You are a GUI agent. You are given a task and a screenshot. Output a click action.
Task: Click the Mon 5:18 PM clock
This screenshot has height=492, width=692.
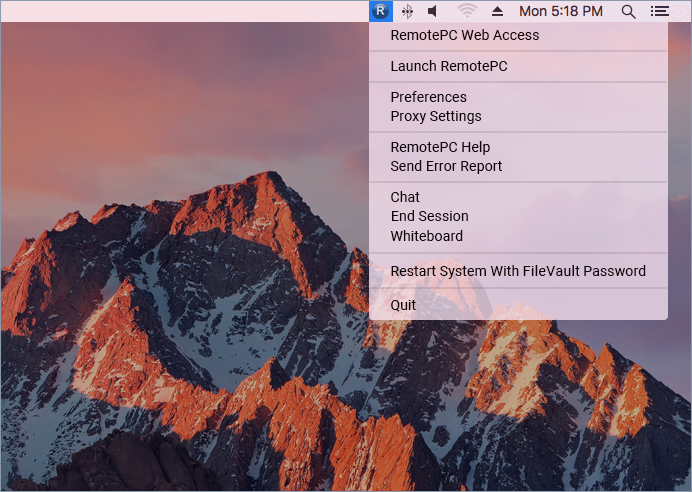pyautogui.click(x=561, y=11)
